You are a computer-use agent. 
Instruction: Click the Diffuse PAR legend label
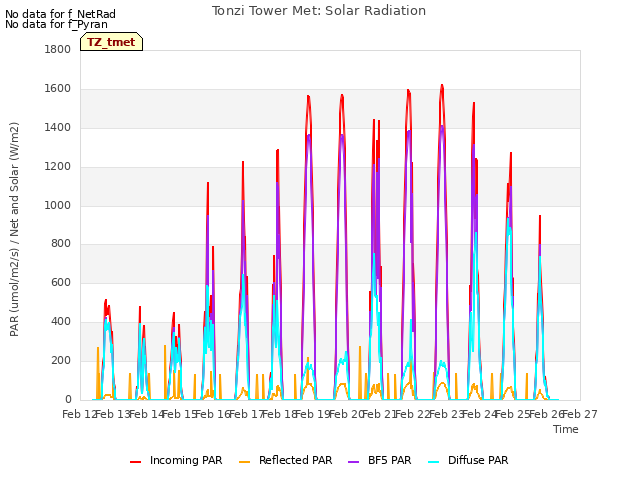point(478,460)
